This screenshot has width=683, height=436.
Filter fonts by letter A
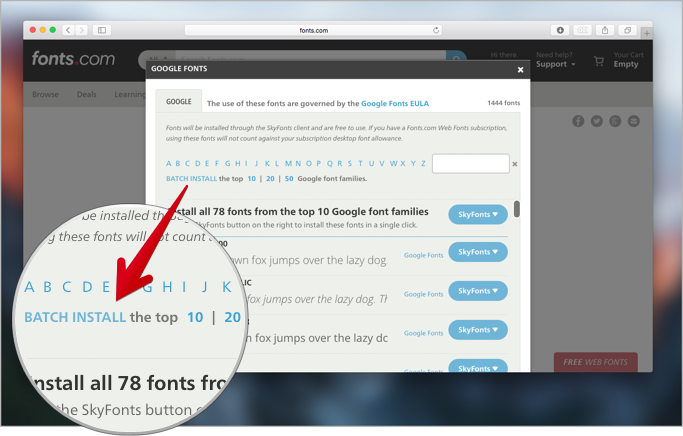[169, 164]
